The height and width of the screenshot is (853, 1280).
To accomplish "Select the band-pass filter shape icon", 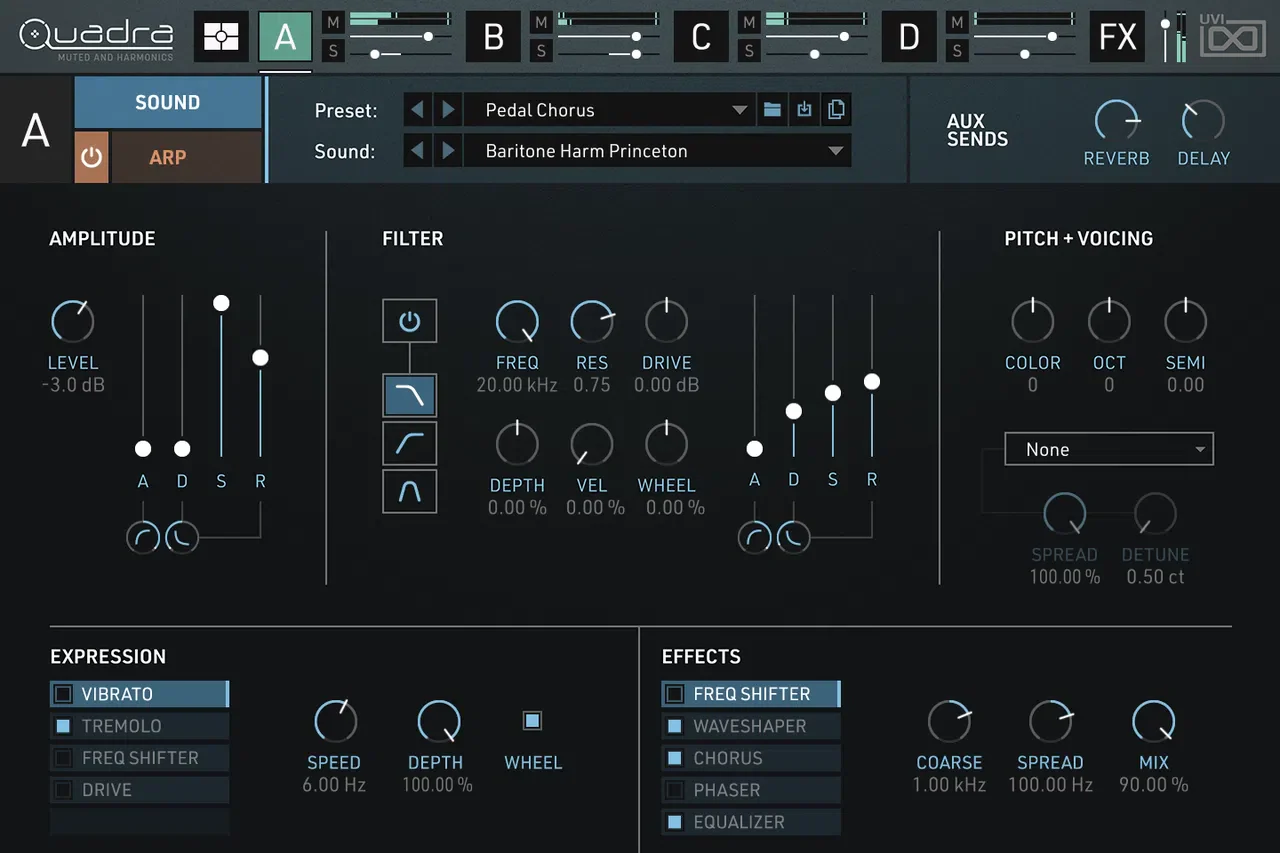I will tap(410, 491).
